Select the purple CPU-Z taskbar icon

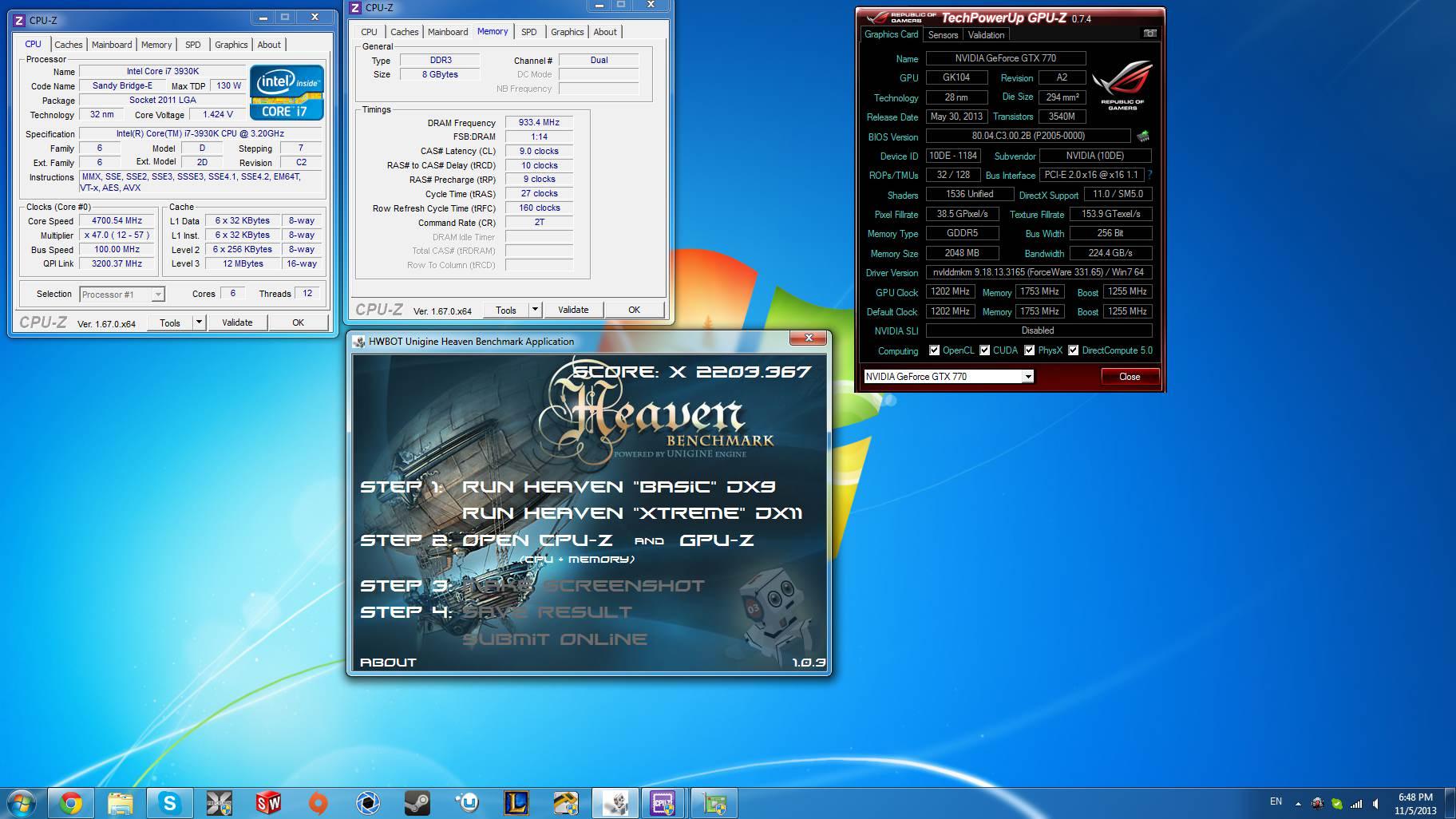[x=663, y=802]
